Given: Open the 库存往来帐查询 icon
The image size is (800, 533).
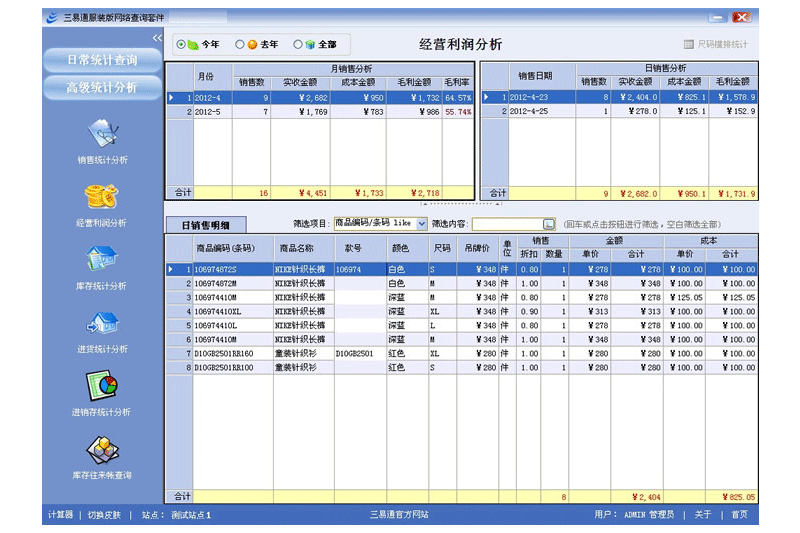Looking at the screenshot, I should [102, 450].
